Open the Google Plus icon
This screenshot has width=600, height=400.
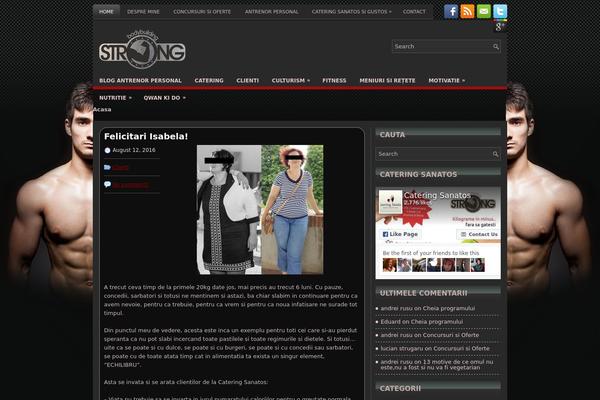(x=500, y=26)
